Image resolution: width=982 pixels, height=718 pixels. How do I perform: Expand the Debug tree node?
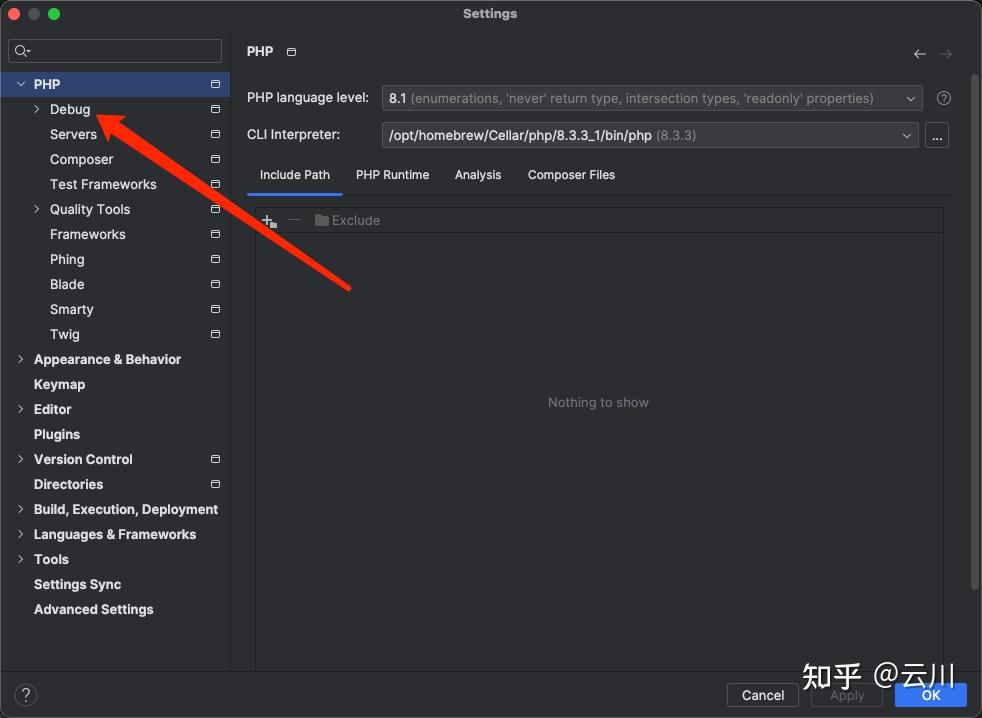pos(37,109)
